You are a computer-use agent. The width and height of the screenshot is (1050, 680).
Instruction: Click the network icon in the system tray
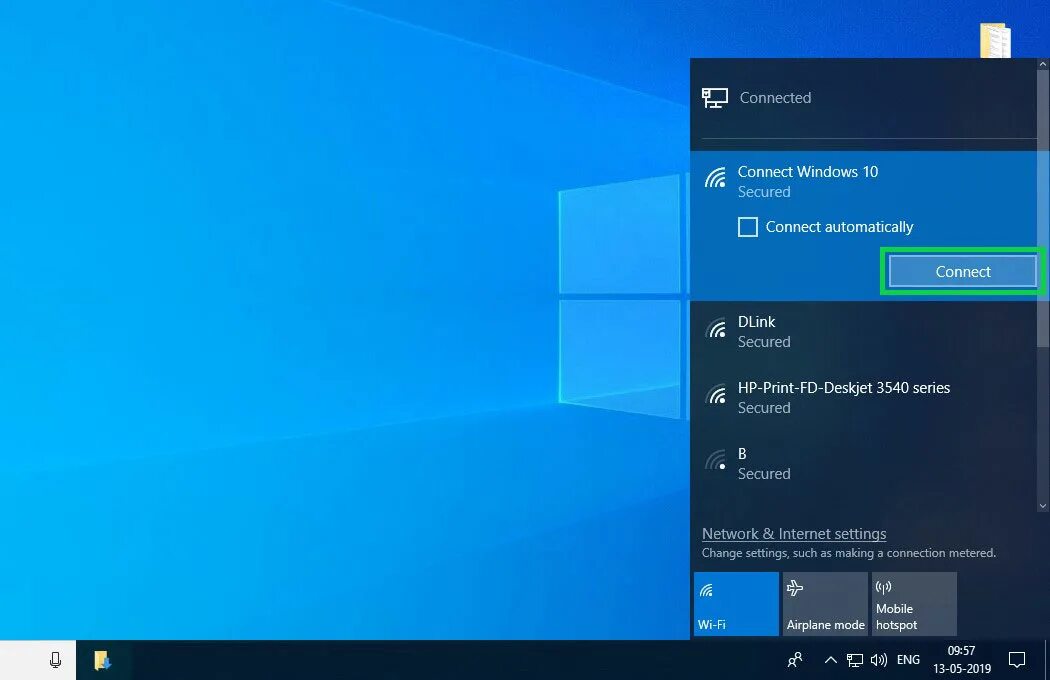click(x=854, y=660)
